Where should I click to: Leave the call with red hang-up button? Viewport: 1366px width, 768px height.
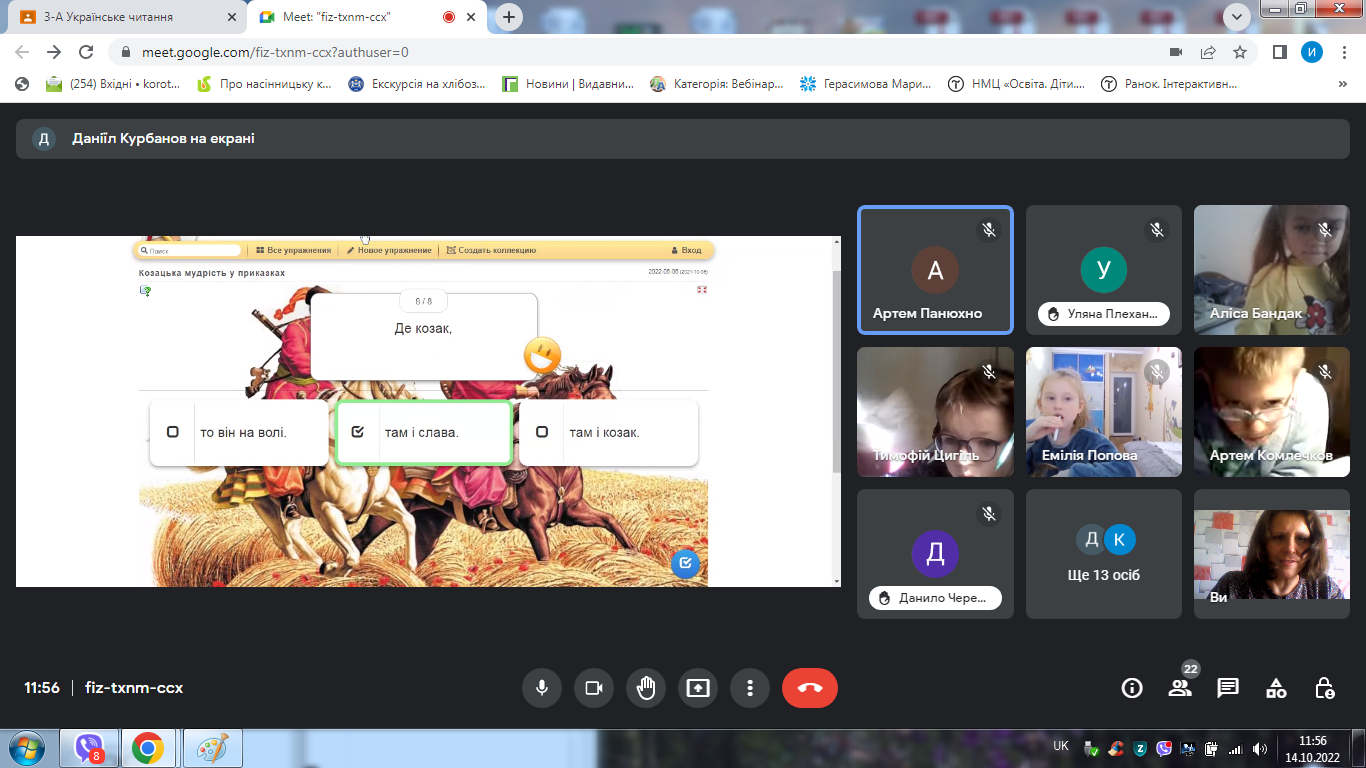coord(810,688)
